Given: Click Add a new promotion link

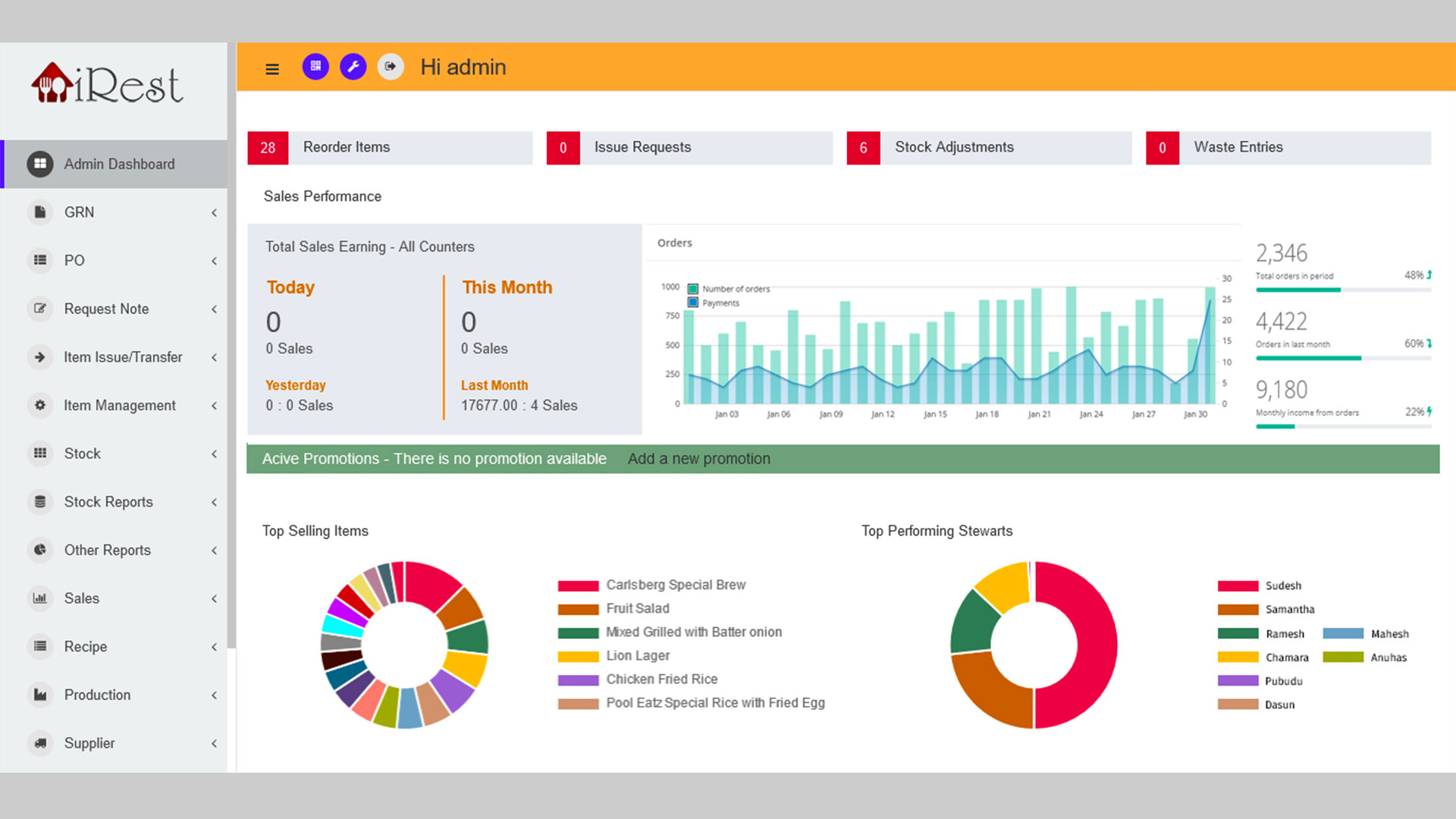Looking at the screenshot, I should (698, 459).
